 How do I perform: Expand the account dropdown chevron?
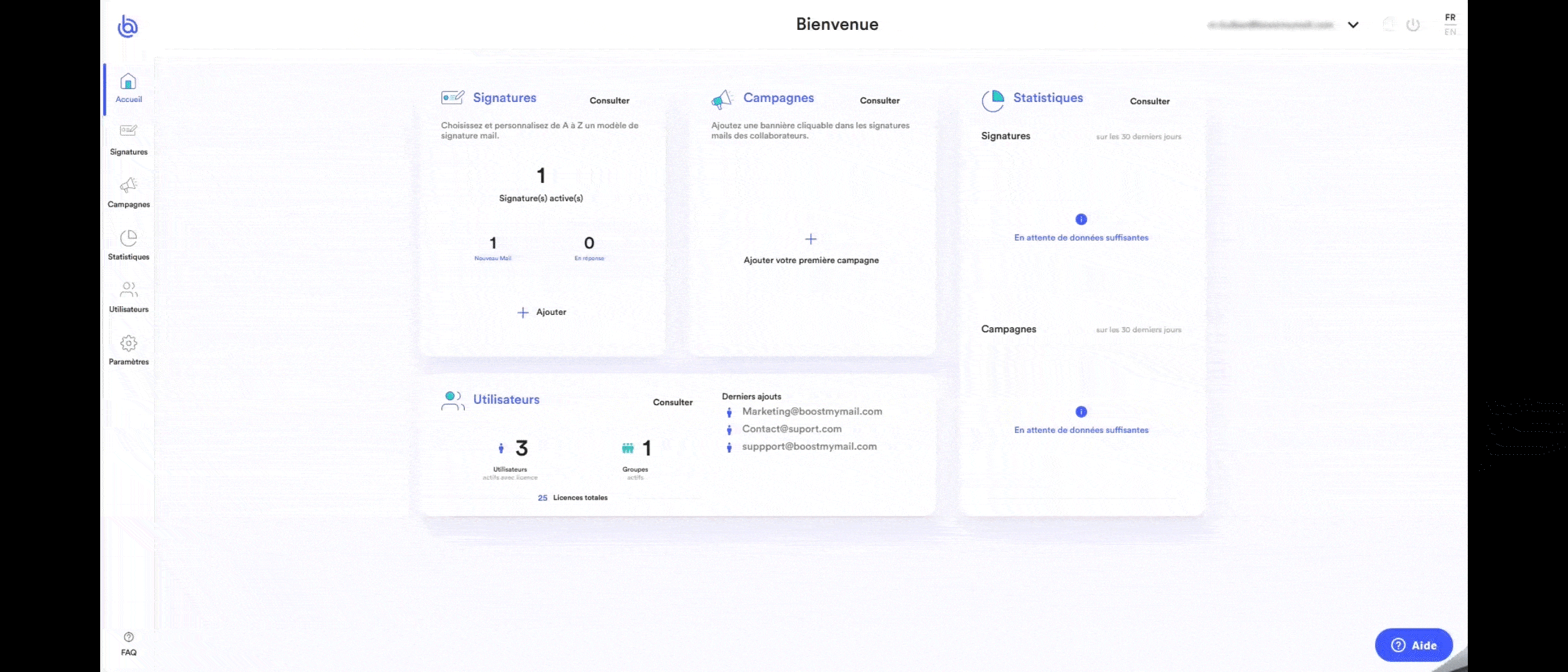pyautogui.click(x=1353, y=25)
